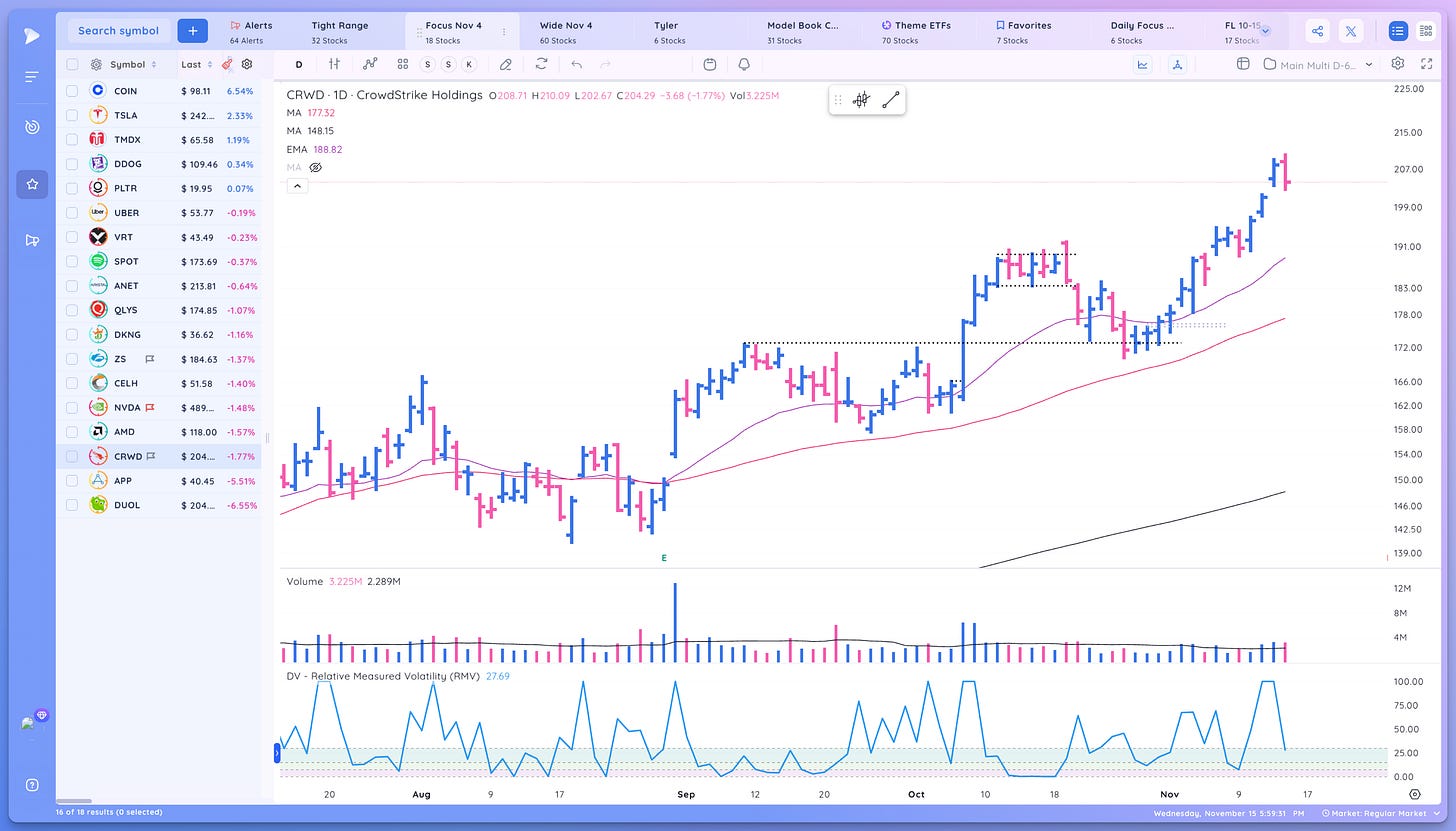Toggle hidden MA indicator eye icon
1456x831 pixels.
coord(315,168)
